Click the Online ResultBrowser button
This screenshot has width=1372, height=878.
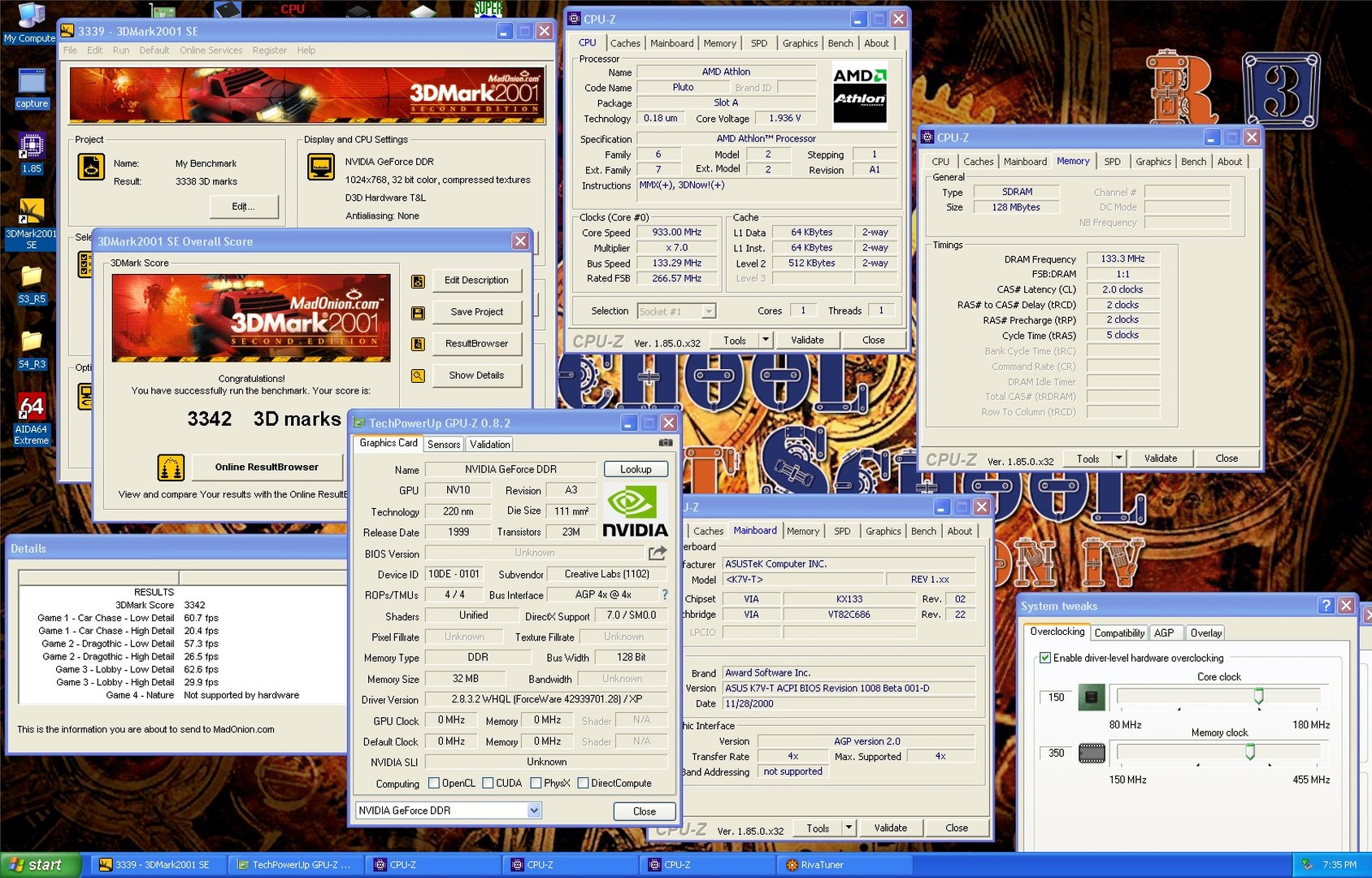pyautogui.click(x=267, y=467)
